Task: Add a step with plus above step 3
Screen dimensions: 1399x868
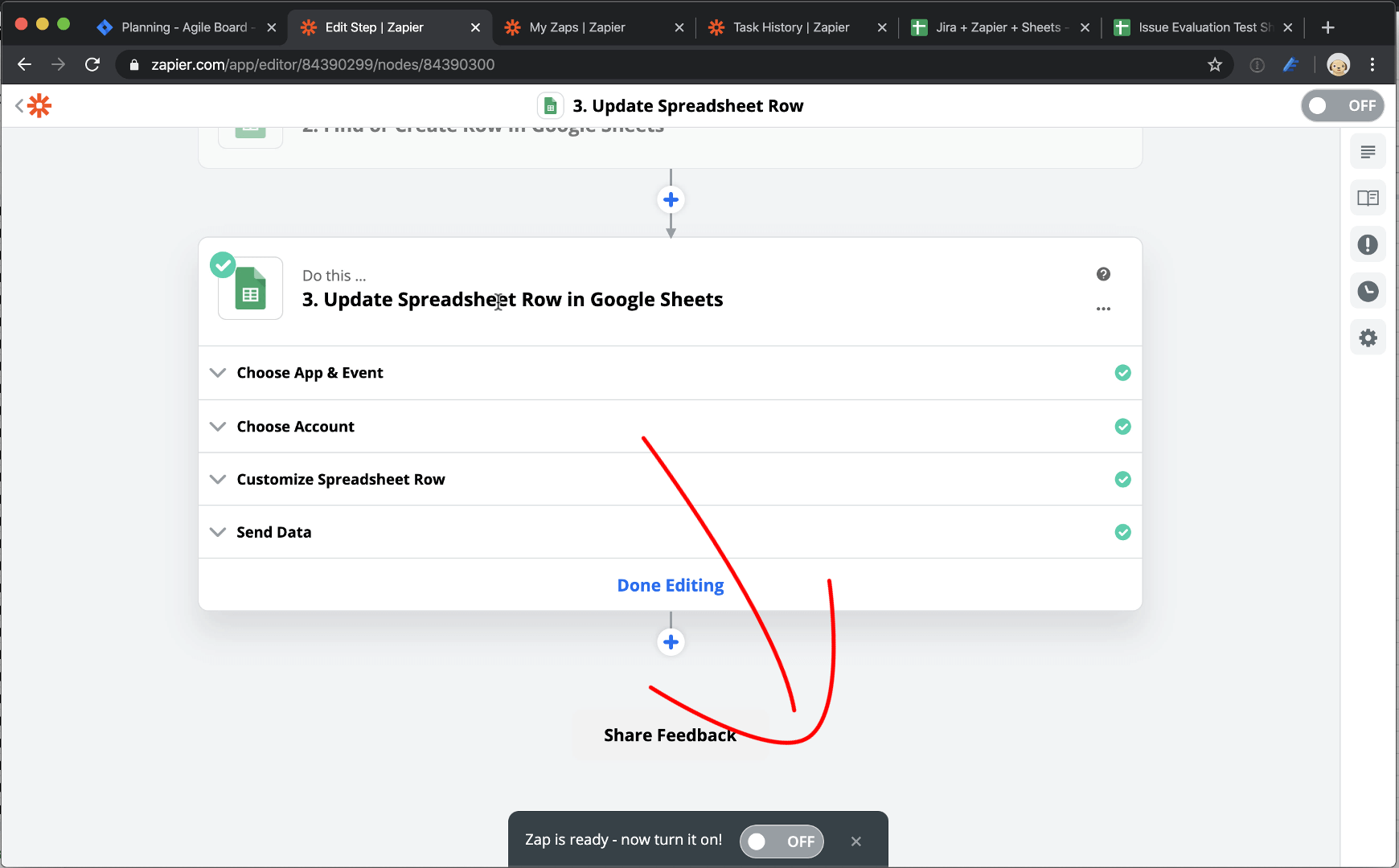Action: (x=671, y=199)
